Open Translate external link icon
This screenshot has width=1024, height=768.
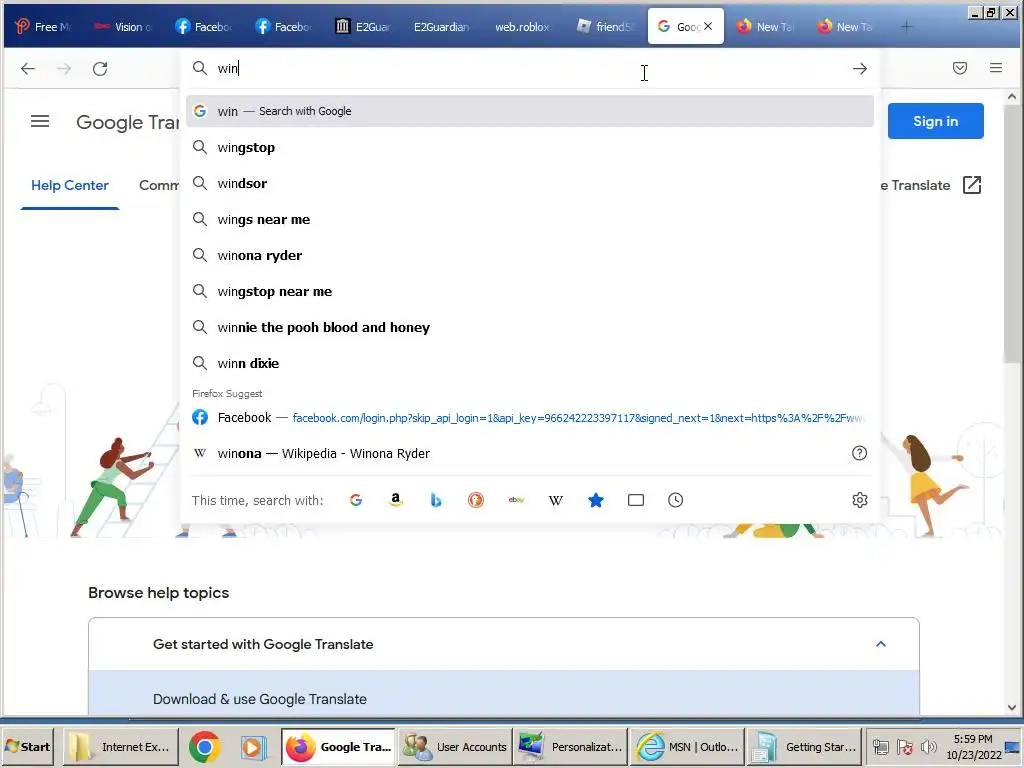coord(972,185)
